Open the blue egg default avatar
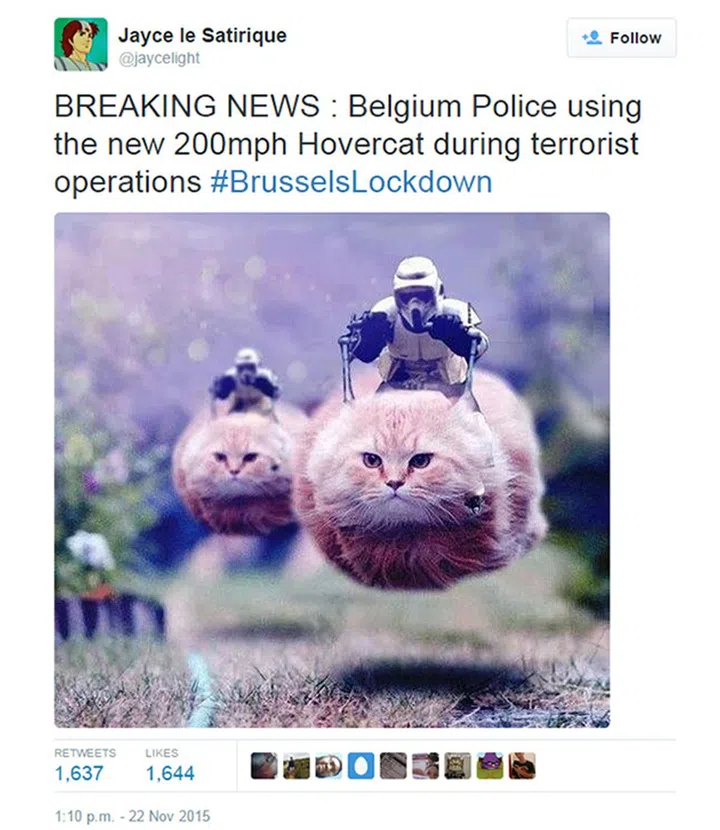Viewport: 720px width, 830px height. coord(361,766)
